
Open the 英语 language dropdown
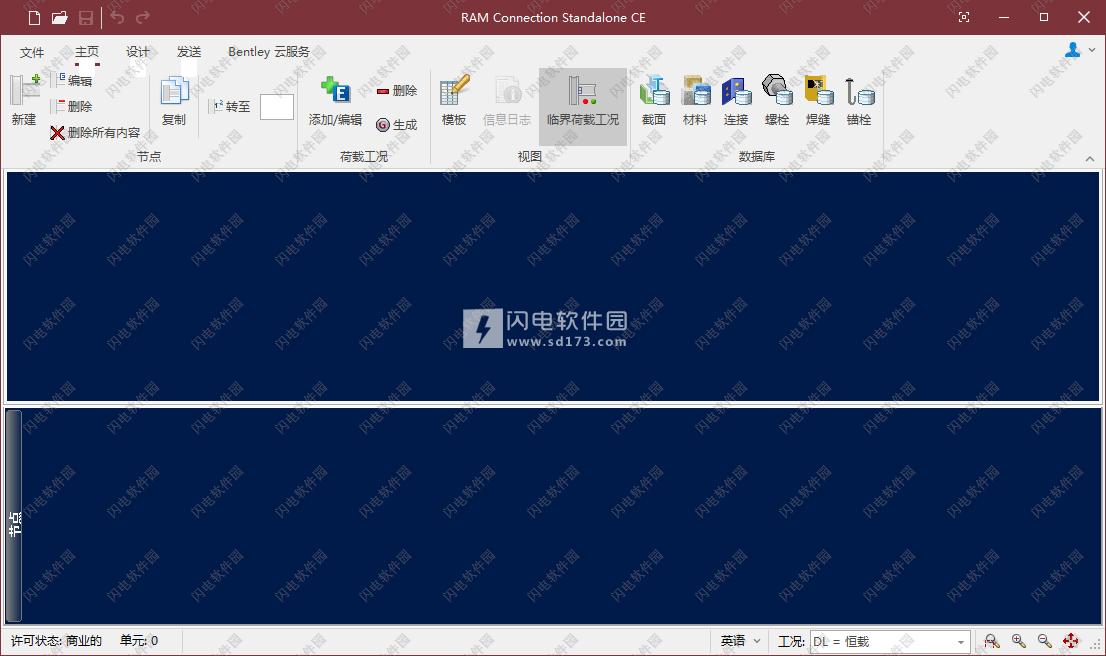(x=740, y=641)
